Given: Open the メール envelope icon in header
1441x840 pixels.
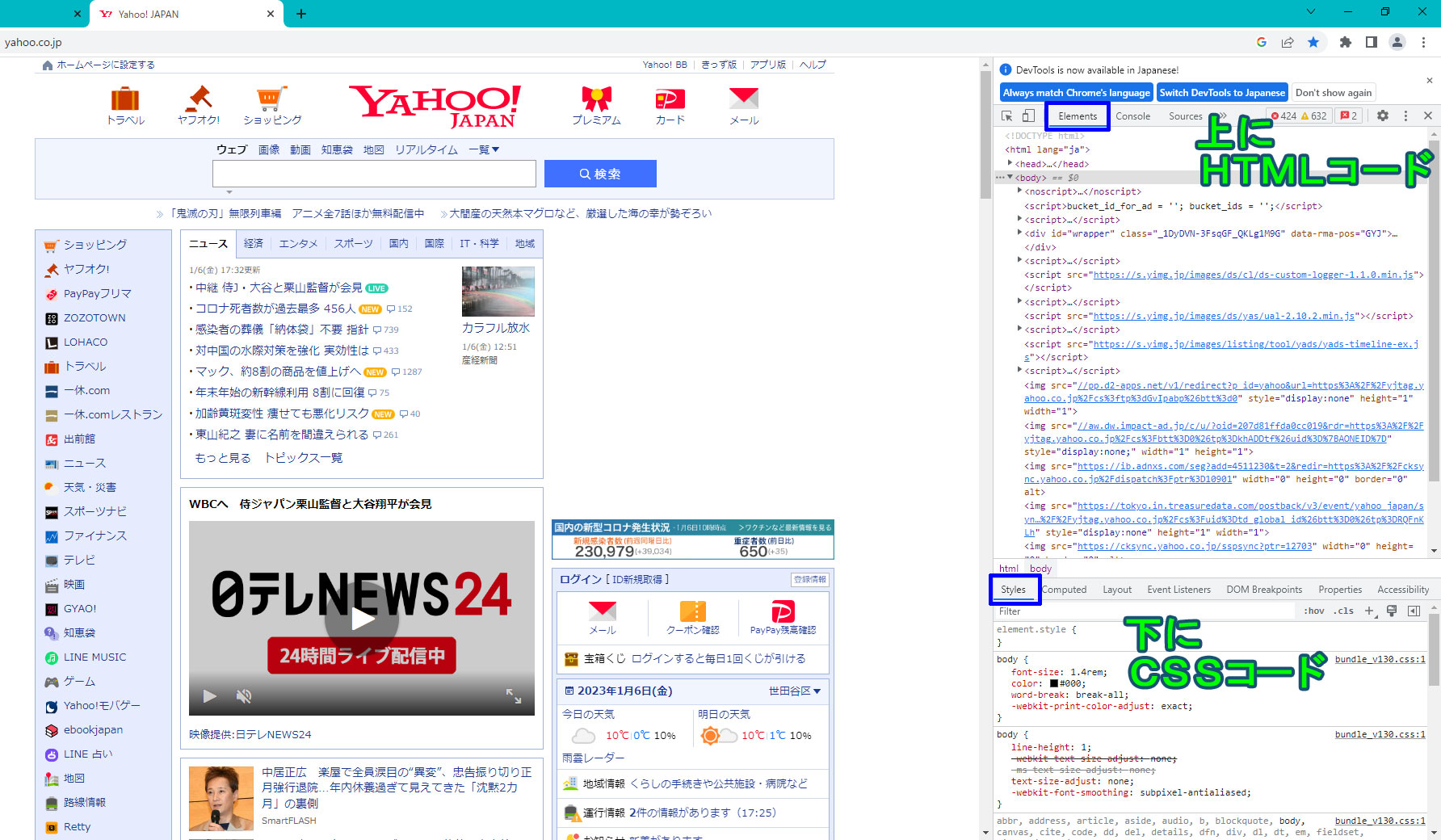Looking at the screenshot, I should [744, 99].
